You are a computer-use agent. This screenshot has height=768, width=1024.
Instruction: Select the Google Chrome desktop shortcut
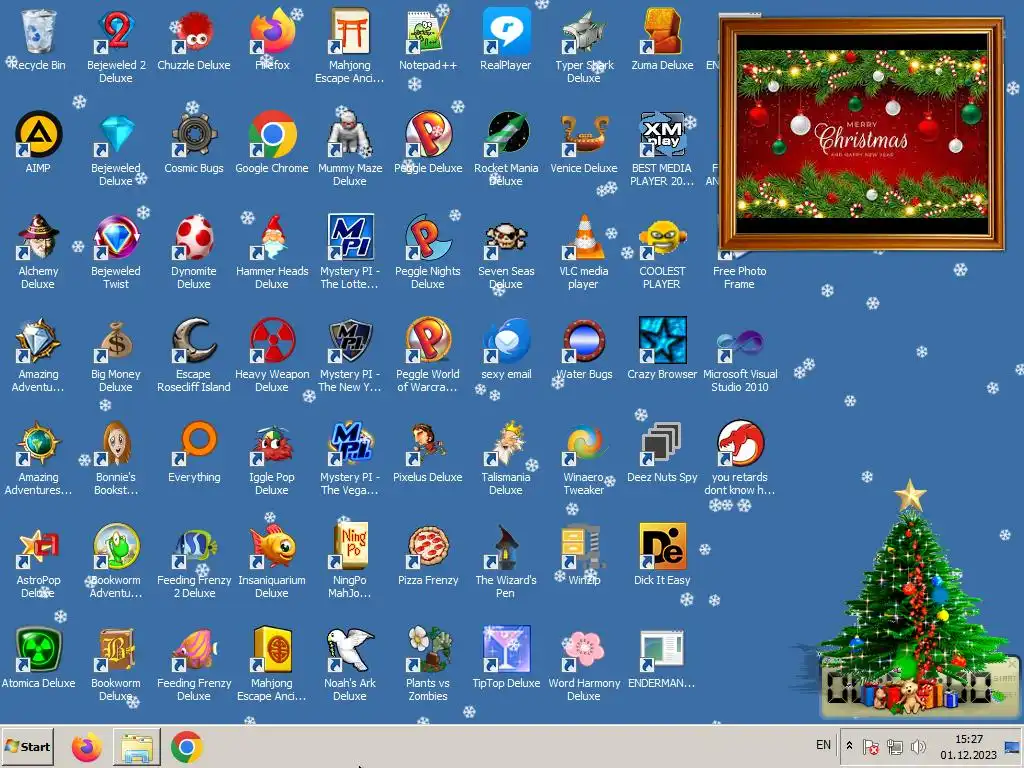(x=272, y=135)
